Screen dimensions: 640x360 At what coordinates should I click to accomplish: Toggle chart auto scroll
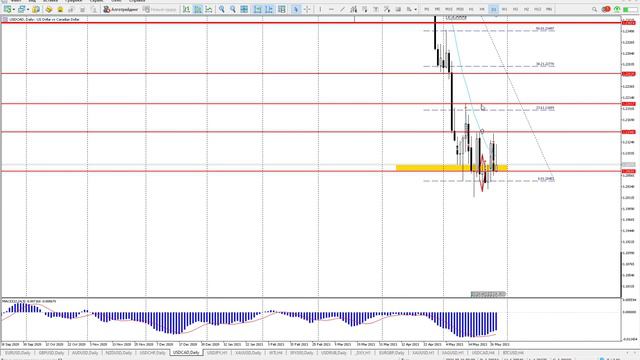click(x=258, y=9)
